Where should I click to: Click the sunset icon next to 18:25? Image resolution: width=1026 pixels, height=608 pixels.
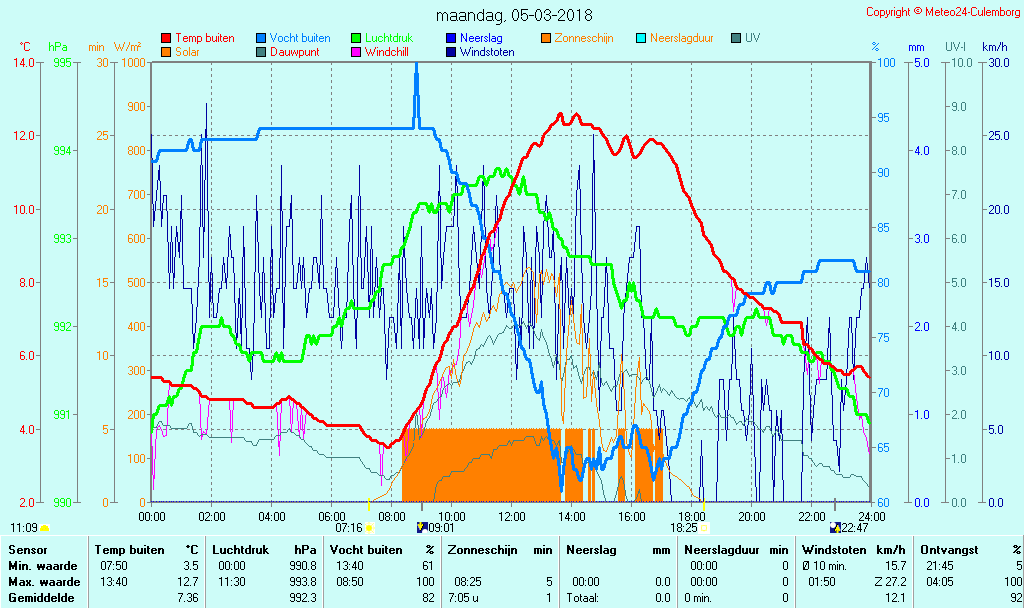click(x=704, y=527)
